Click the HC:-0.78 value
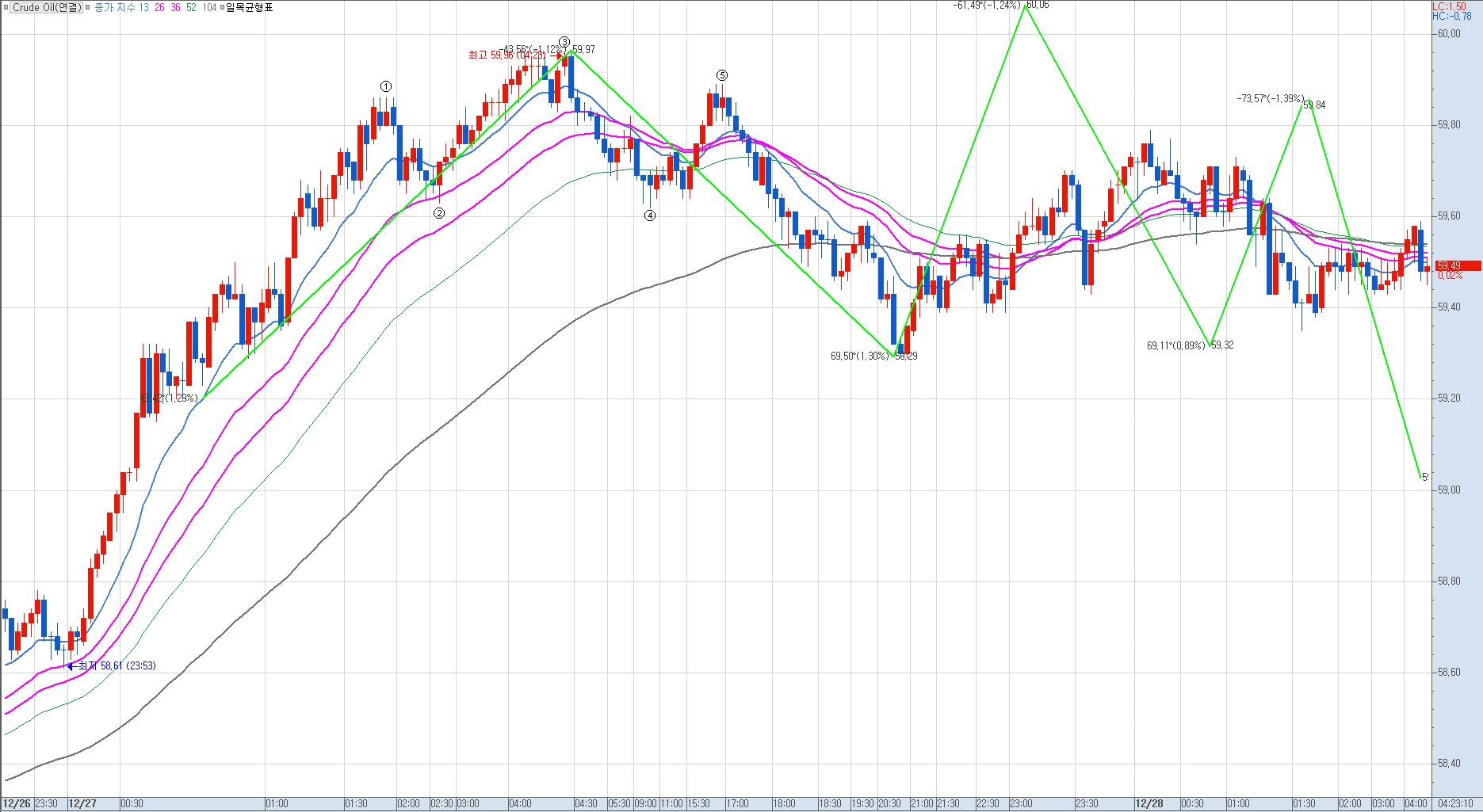Image resolution: width=1483 pixels, height=812 pixels. [x=1451, y=16]
